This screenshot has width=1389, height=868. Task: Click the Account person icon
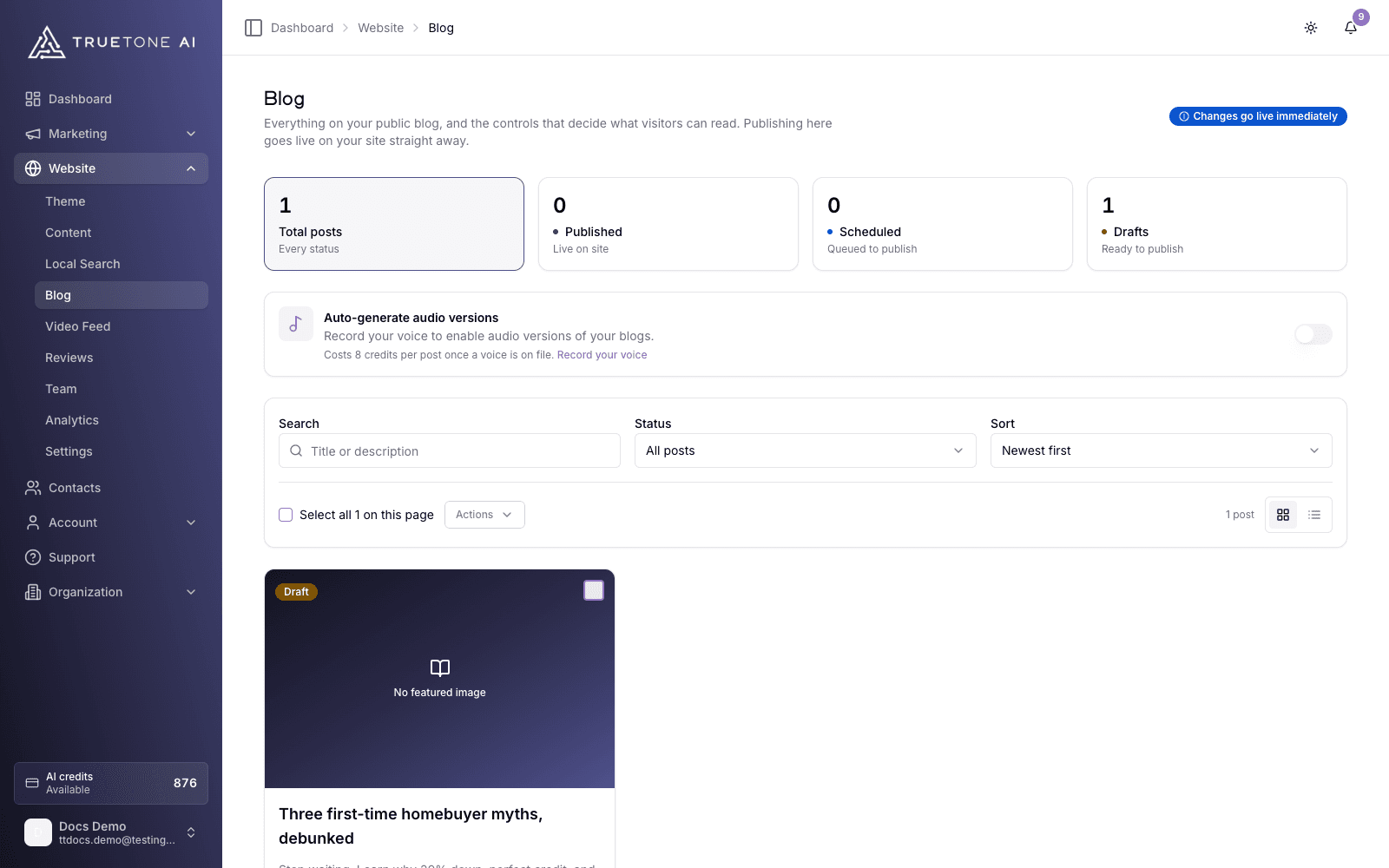click(33, 523)
